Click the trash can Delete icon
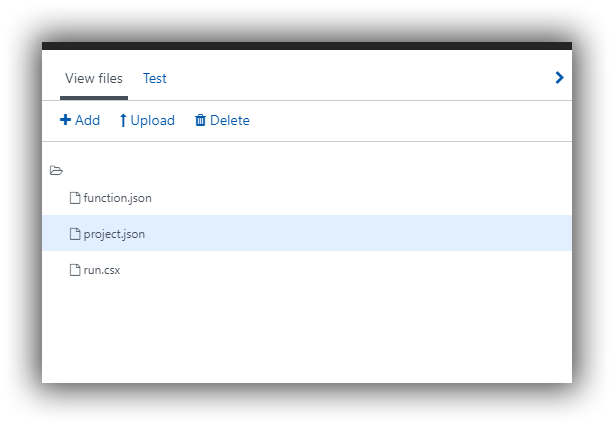This screenshot has height=425, width=614. pos(200,120)
